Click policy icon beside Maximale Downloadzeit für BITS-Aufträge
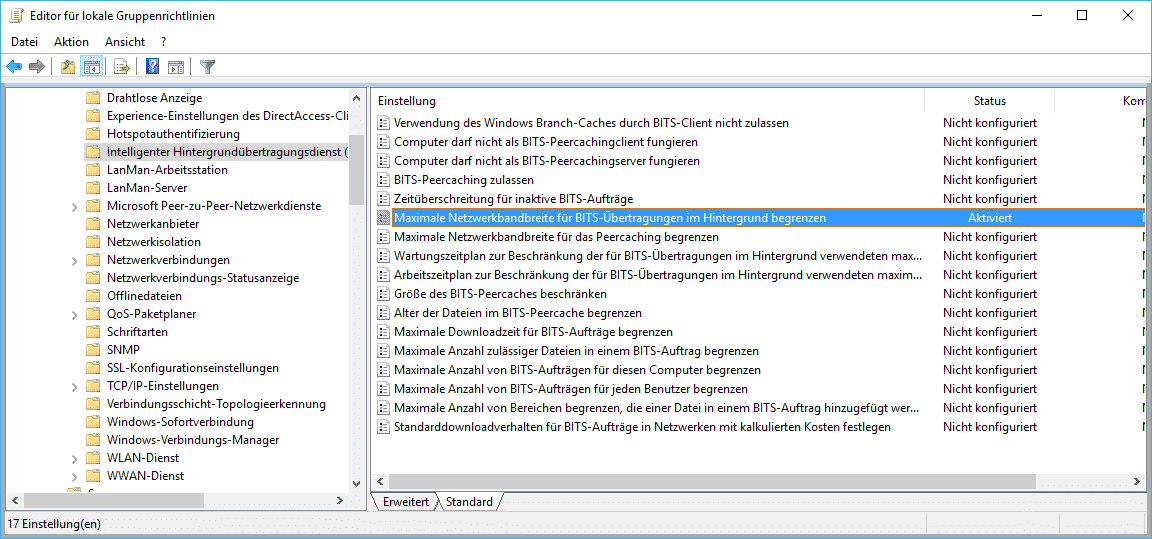1152x539 pixels. pyautogui.click(x=383, y=333)
